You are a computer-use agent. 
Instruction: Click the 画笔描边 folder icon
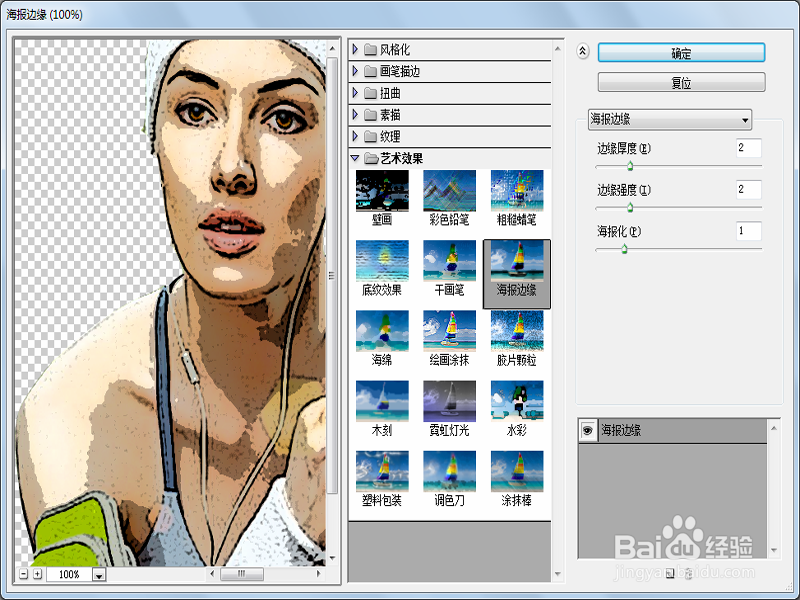[370, 71]
